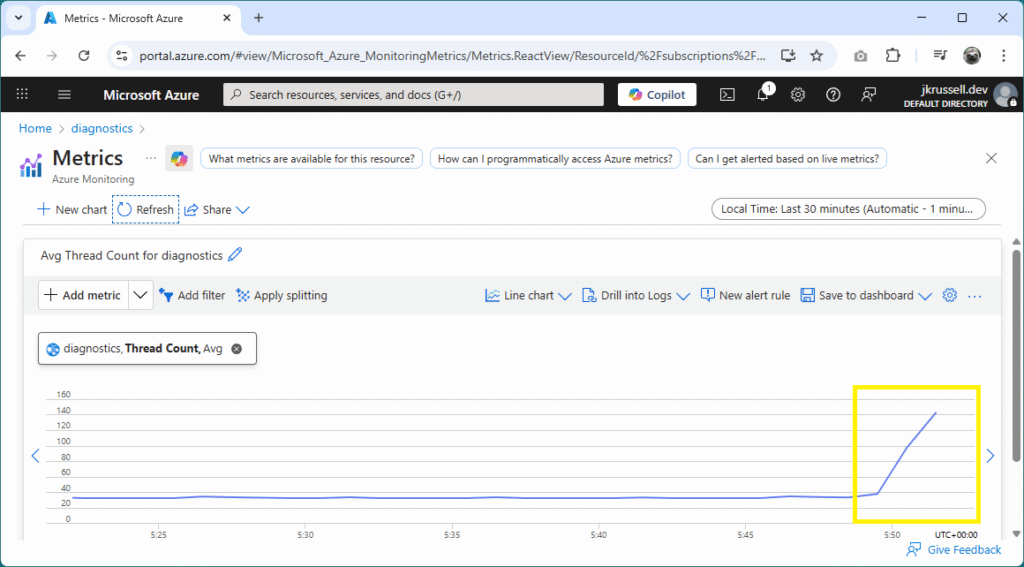
Task: Open the media control icon in the browser toolbar
Action: click(x=940, y=56)
